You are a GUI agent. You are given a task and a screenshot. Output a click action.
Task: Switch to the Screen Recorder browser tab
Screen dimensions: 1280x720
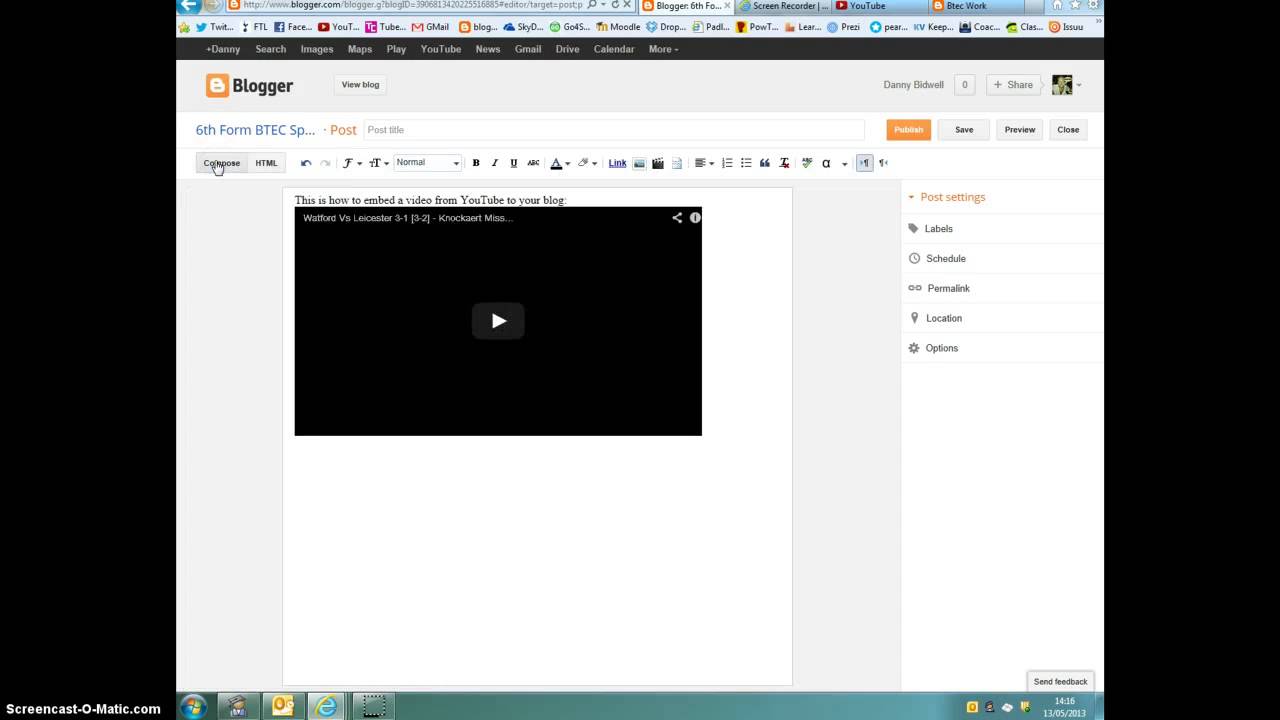[783, 6]
